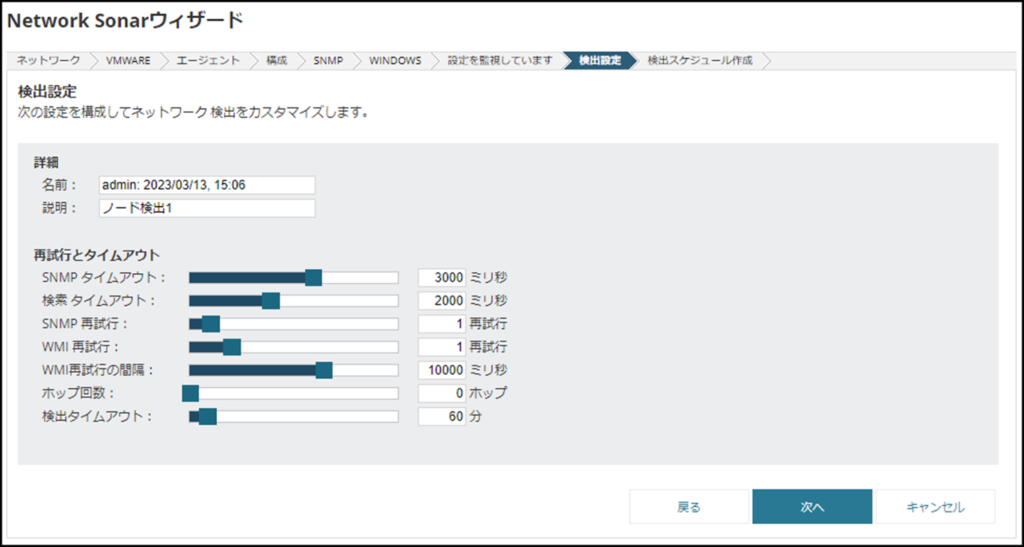This screenshot has width=1024, height=547.
Task: Click the 説明 field containing ノード検出1
Action: click(207, 208)
